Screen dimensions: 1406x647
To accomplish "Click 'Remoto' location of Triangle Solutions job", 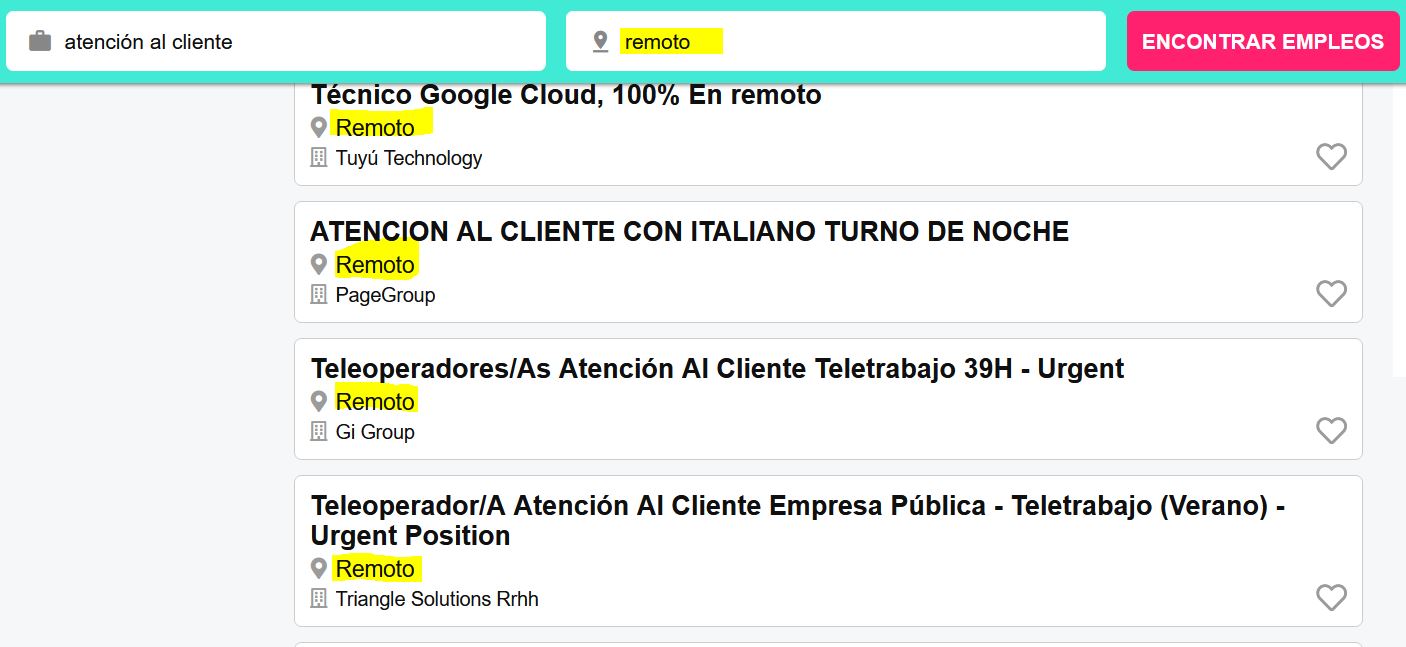I will [375, 569].
